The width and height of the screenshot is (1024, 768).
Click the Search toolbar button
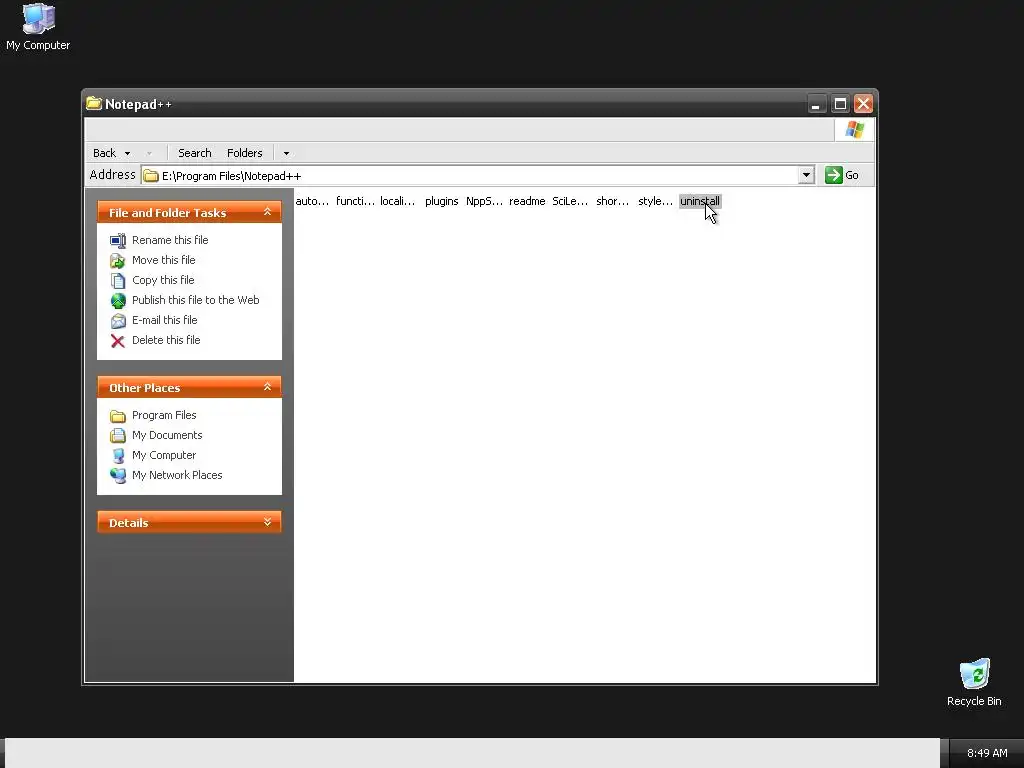(195, 153)
